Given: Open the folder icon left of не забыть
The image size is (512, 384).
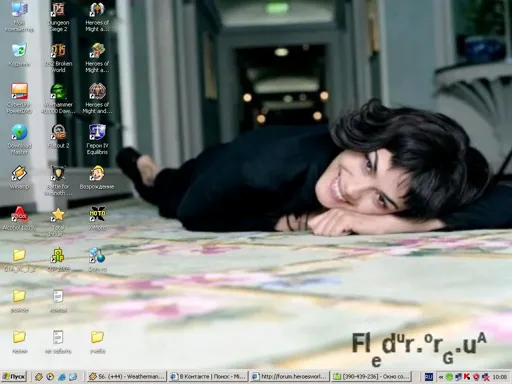Looking at the screenshot, I should (19, 342).
